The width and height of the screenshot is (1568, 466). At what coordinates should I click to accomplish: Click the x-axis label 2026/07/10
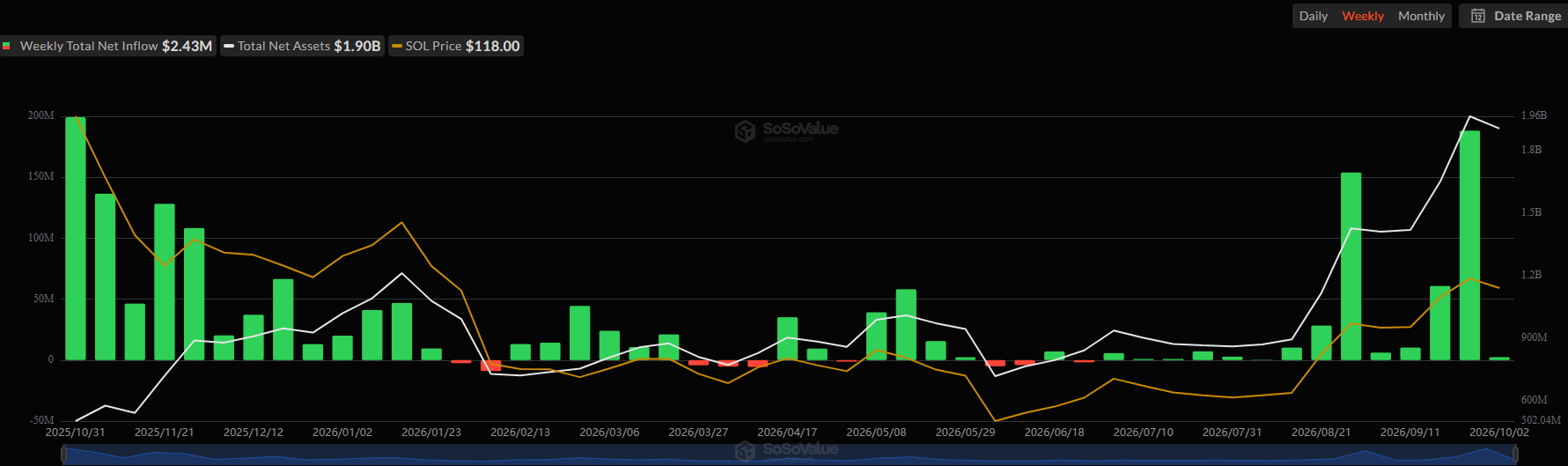click(x=1143, y=433)
